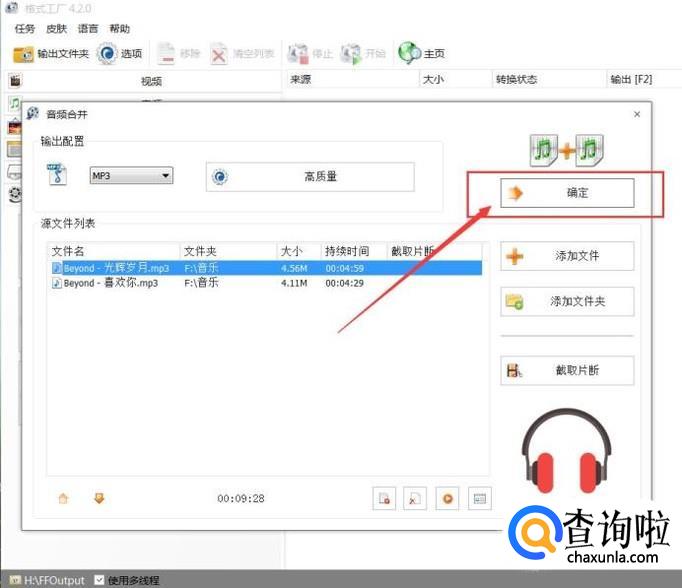This screenshot has height=588, width=682.
Task: Click the 输出 [F2] column header
Action: click(x=643, y=79)
